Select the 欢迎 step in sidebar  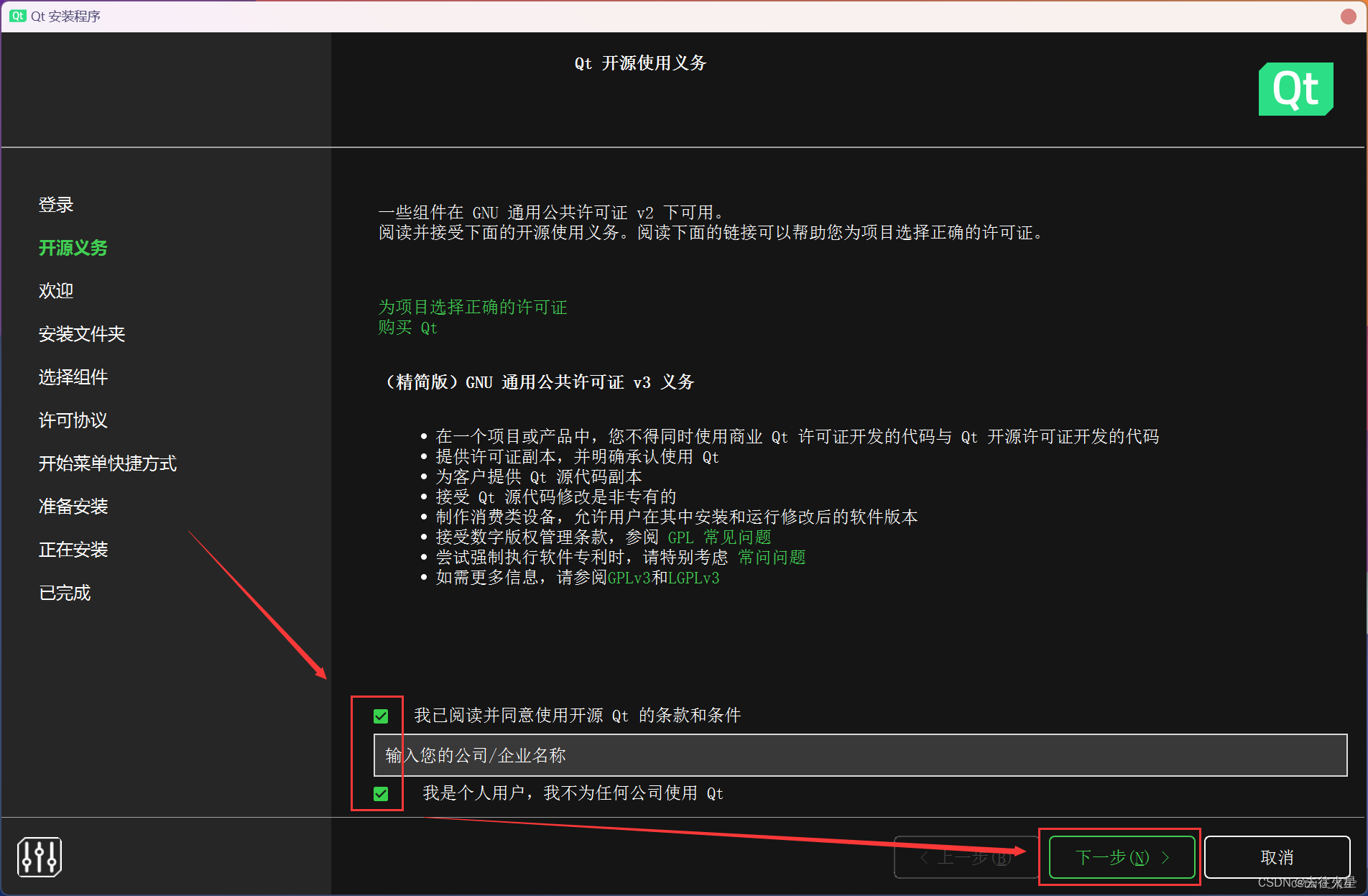tap(56, 291)
